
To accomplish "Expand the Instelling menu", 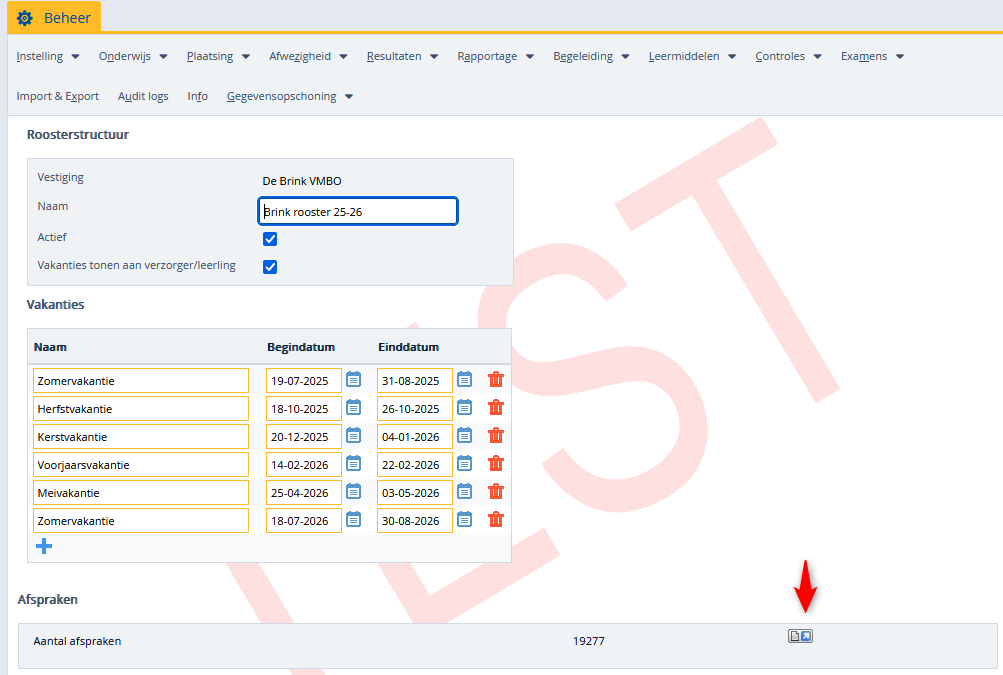I will click(48, 56).
